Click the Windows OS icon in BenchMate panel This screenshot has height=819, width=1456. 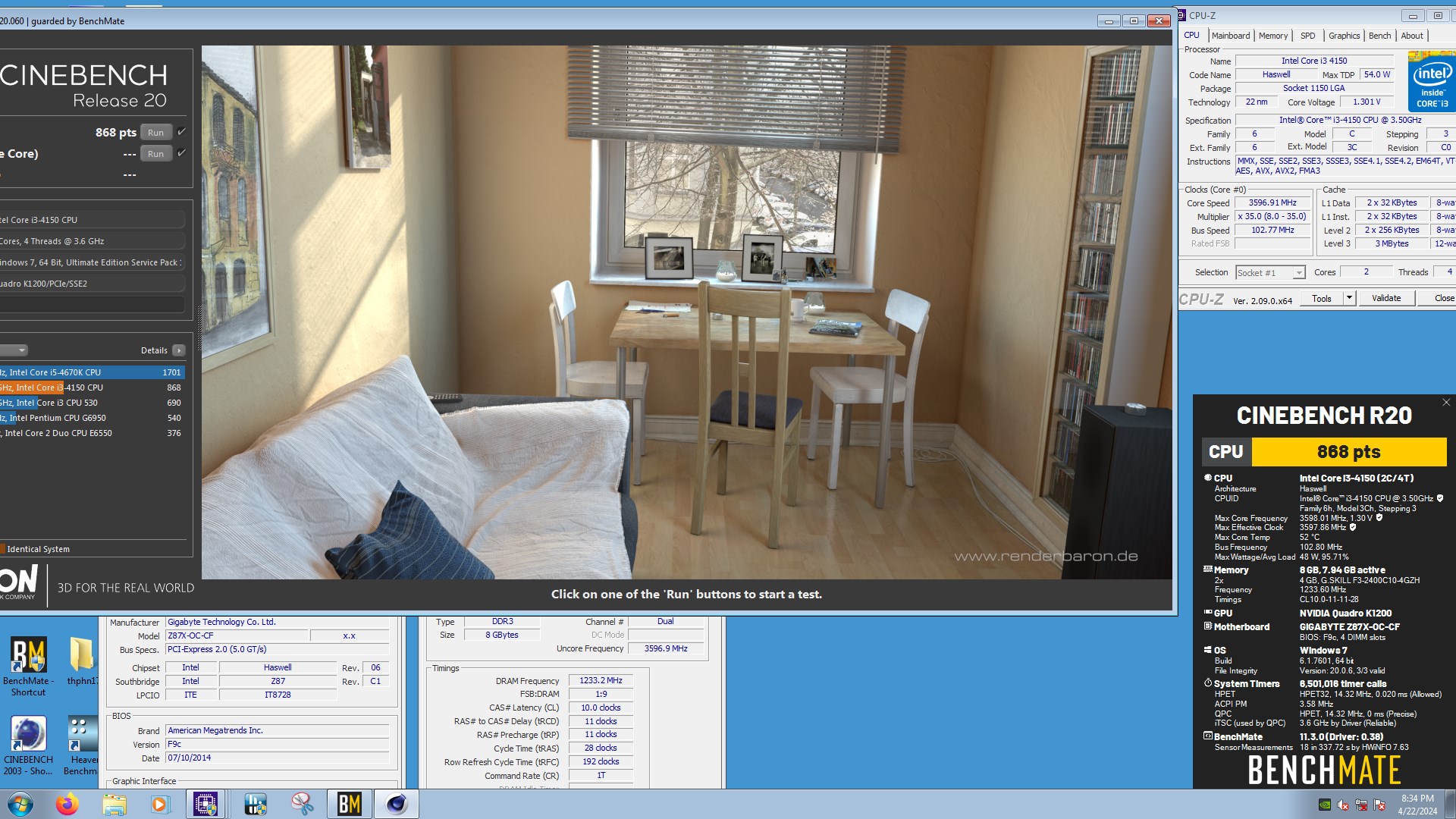(1208, 650)
